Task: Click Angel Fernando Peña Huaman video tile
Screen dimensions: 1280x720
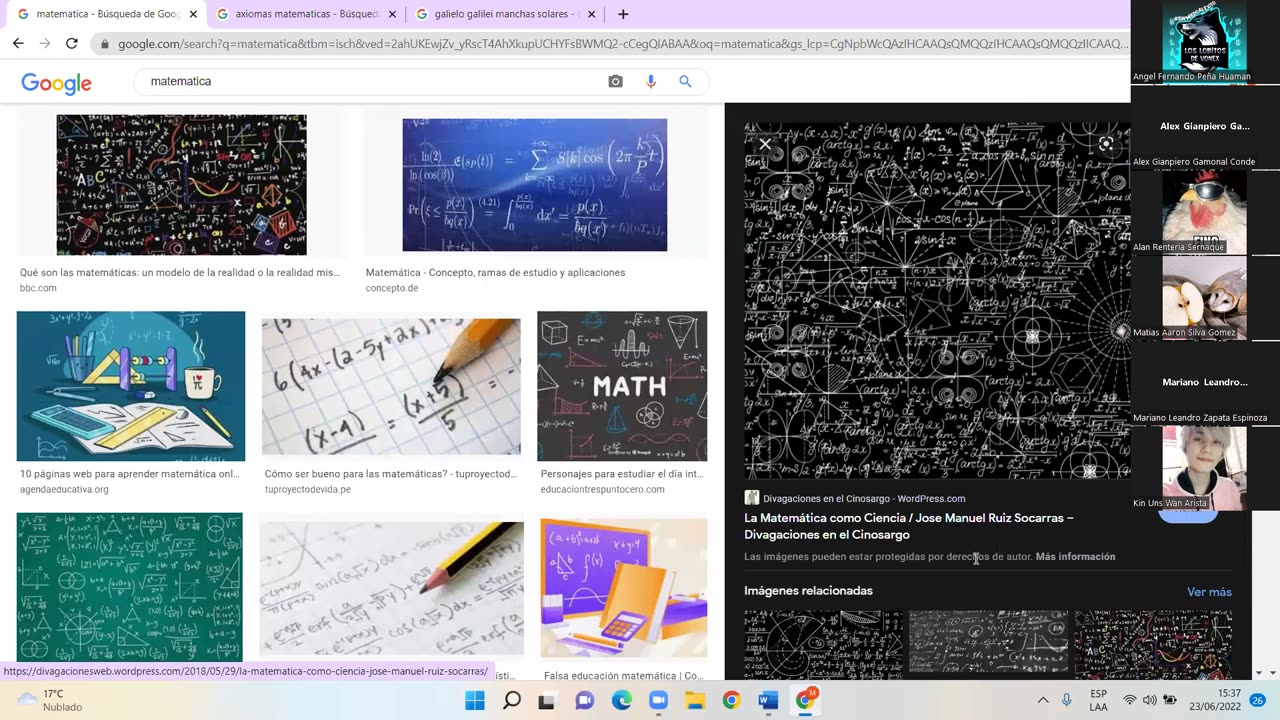Action: pos(1205,42)
